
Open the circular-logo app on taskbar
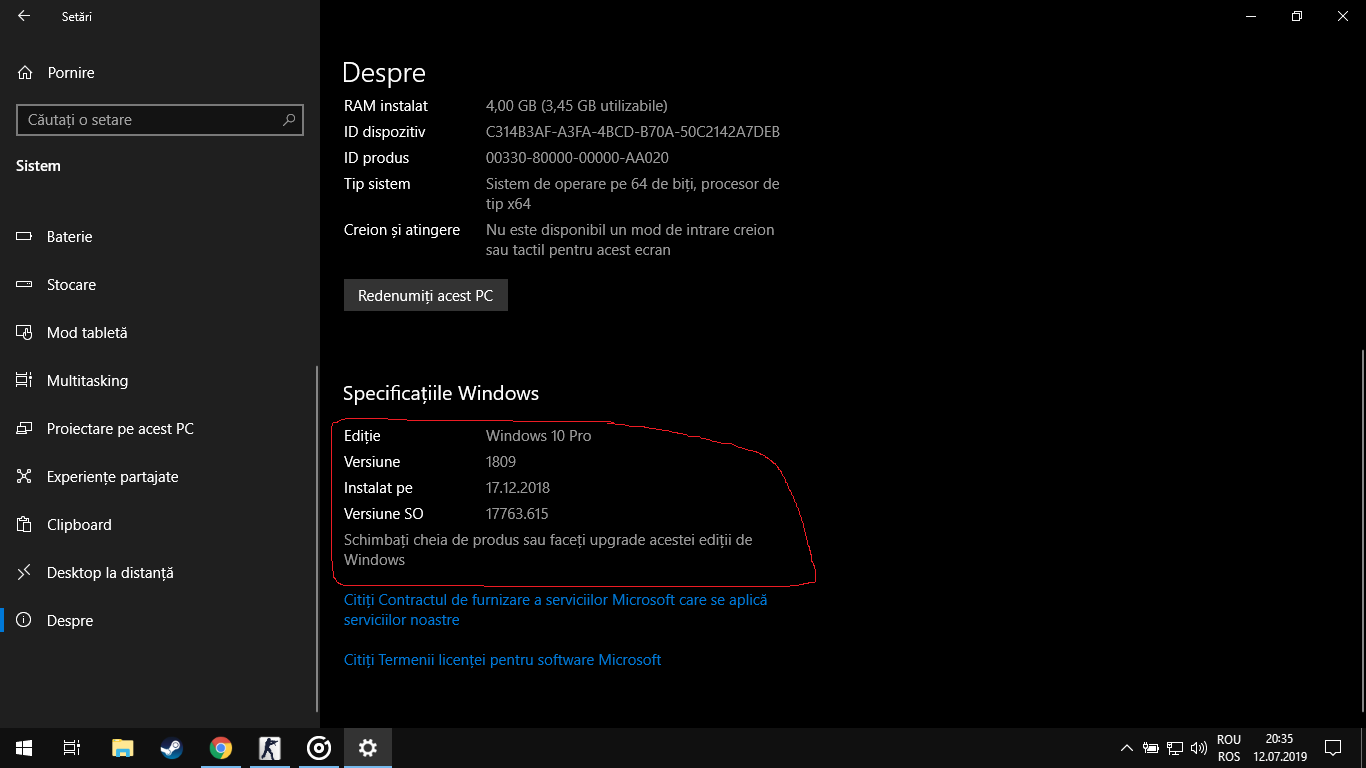tap(318, 748)
